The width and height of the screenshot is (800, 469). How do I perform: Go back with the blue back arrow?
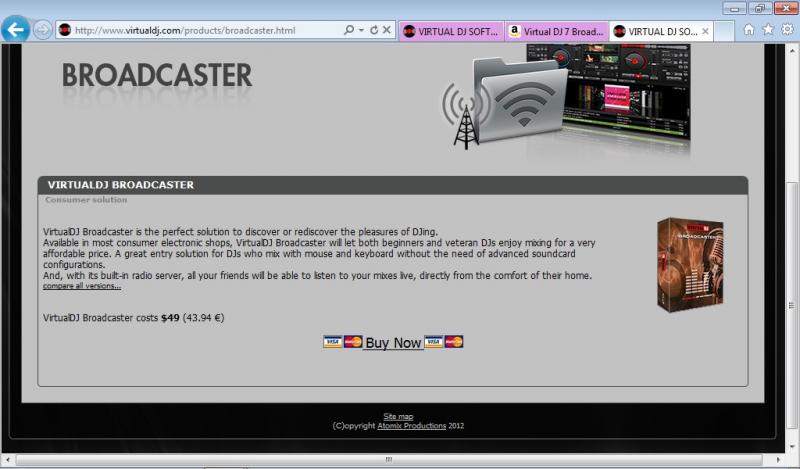(15, 29)
